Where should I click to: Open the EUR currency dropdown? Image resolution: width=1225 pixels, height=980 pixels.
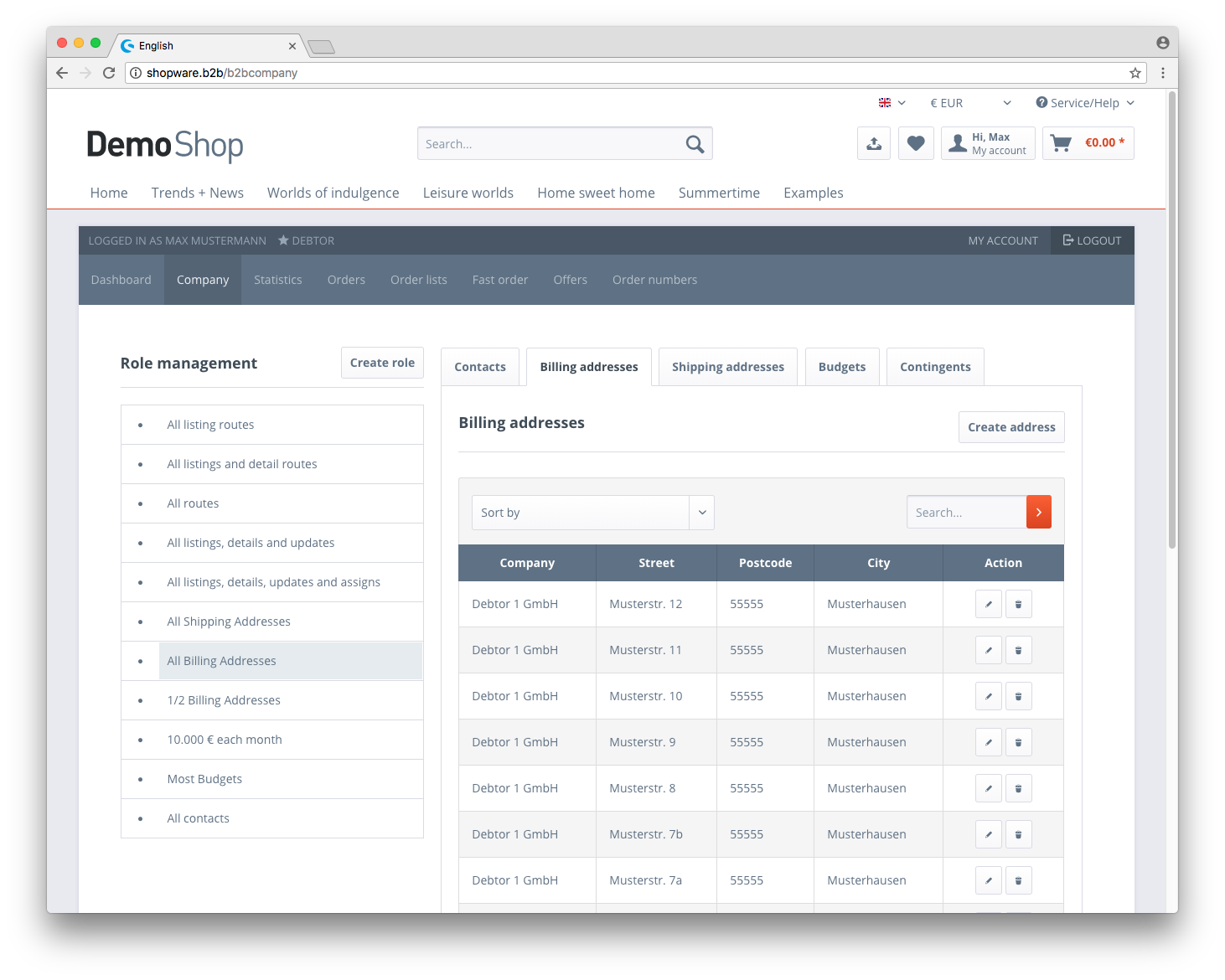tap(970, 103)
